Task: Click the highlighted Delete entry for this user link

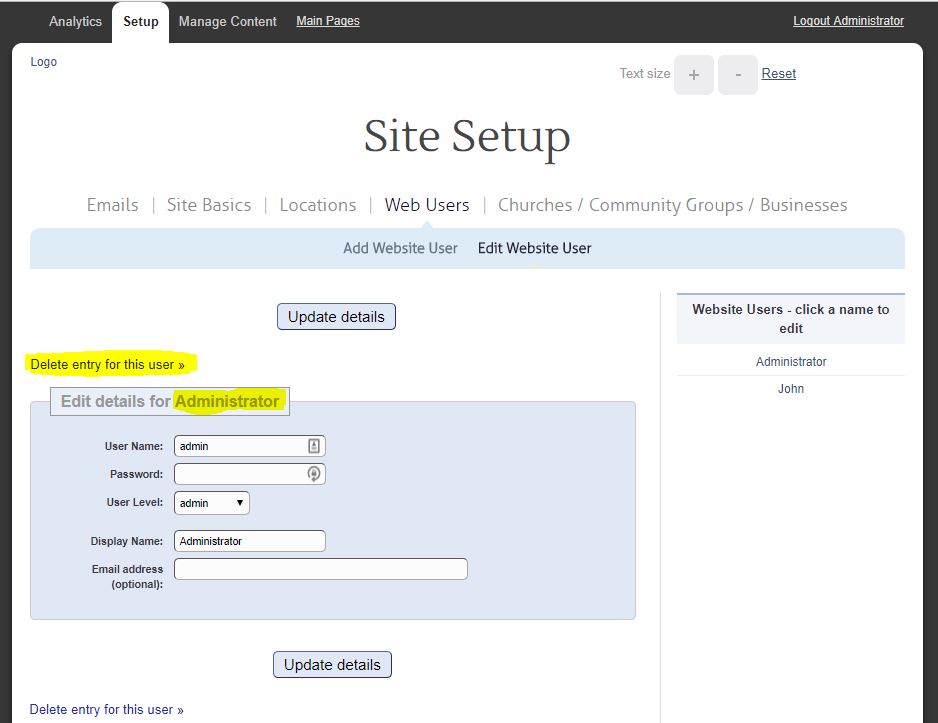Action: coord(108,364)
